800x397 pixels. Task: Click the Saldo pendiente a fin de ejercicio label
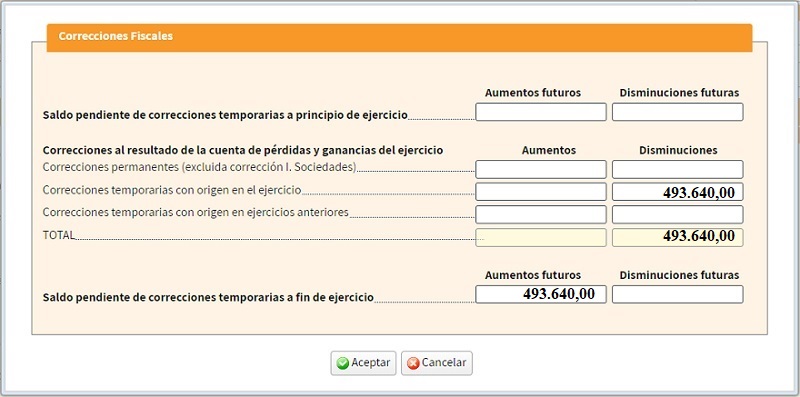click(208, 297)
